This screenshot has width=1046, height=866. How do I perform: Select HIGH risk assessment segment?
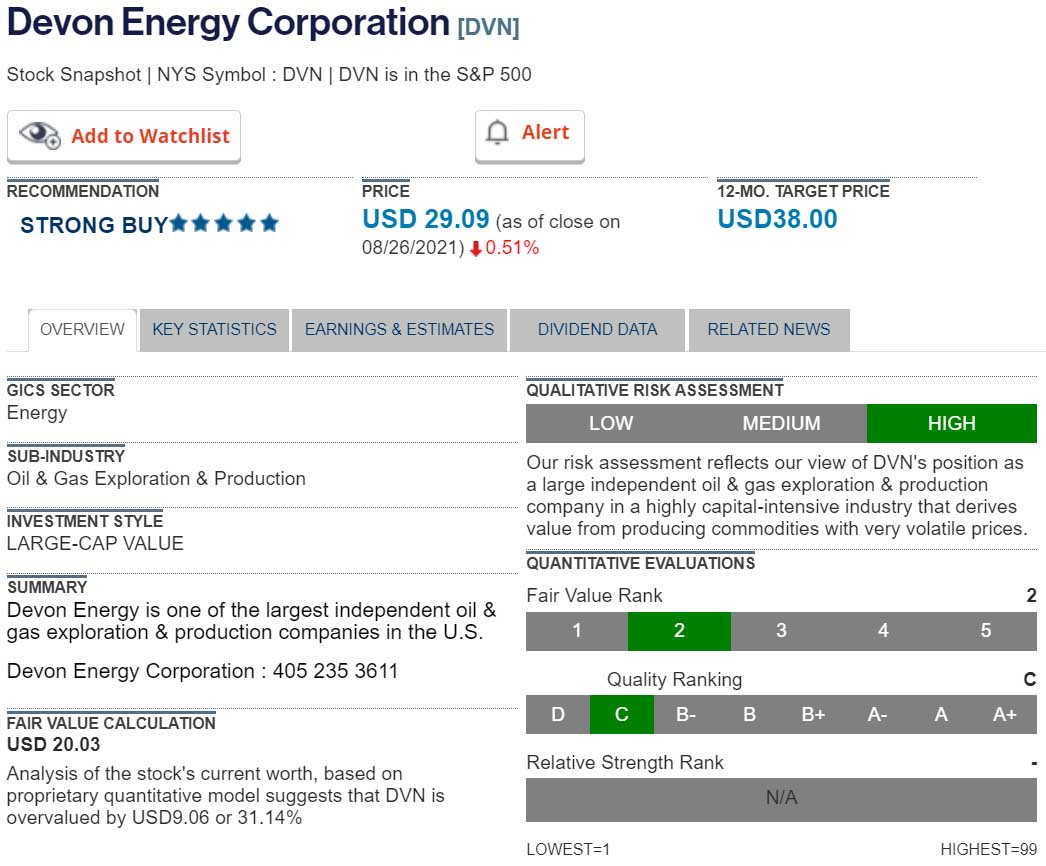951,424
